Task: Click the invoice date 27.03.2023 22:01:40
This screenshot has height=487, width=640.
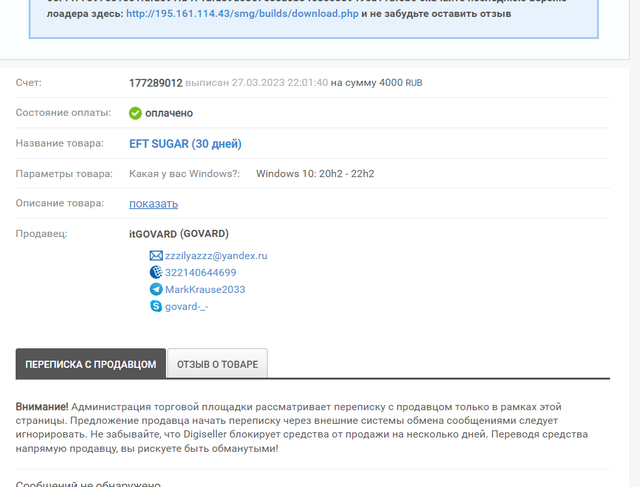Action: pyautogui.click(x=280, y=83)
